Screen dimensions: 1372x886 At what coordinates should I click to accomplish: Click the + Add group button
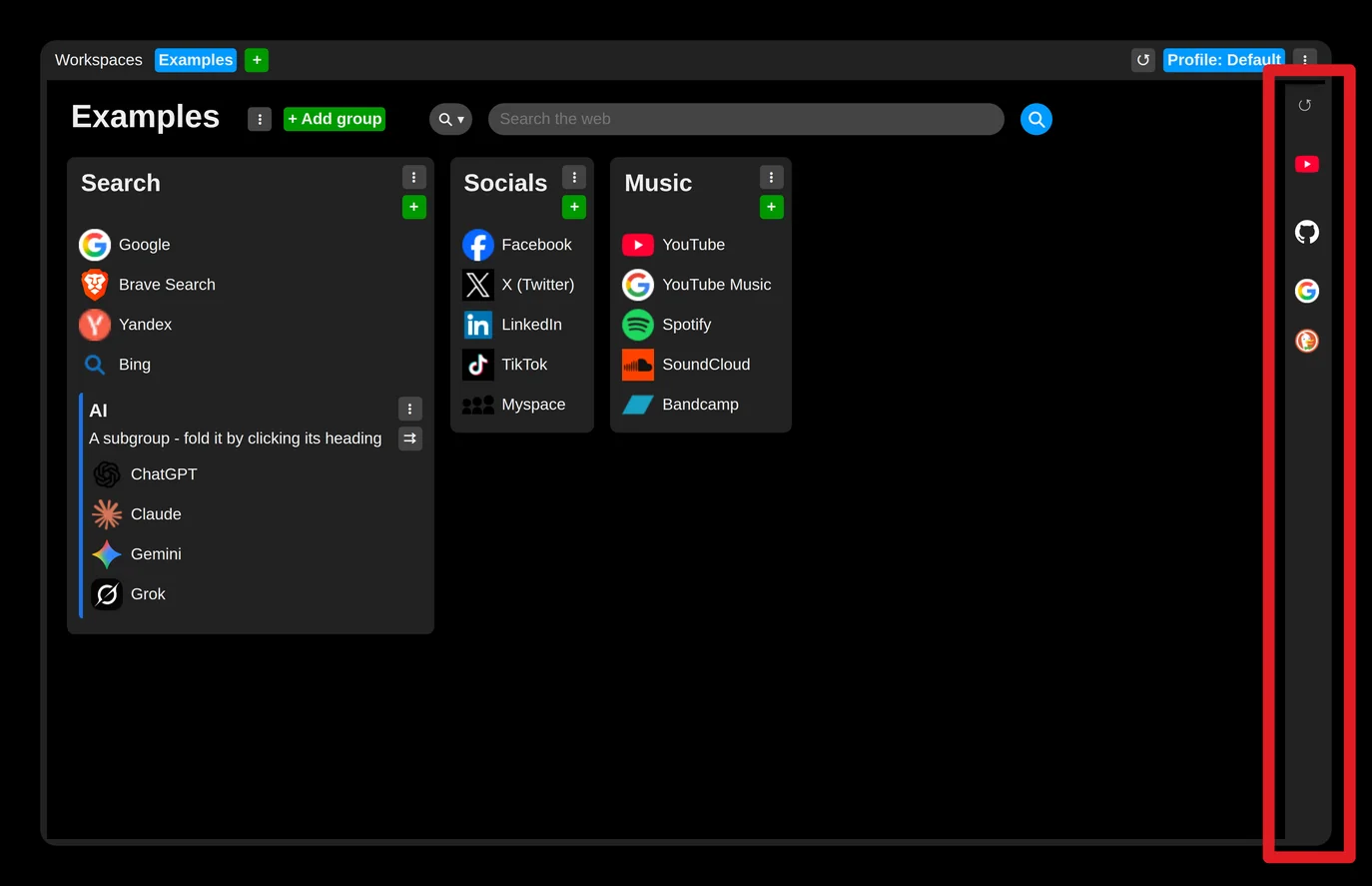point(335,119)
